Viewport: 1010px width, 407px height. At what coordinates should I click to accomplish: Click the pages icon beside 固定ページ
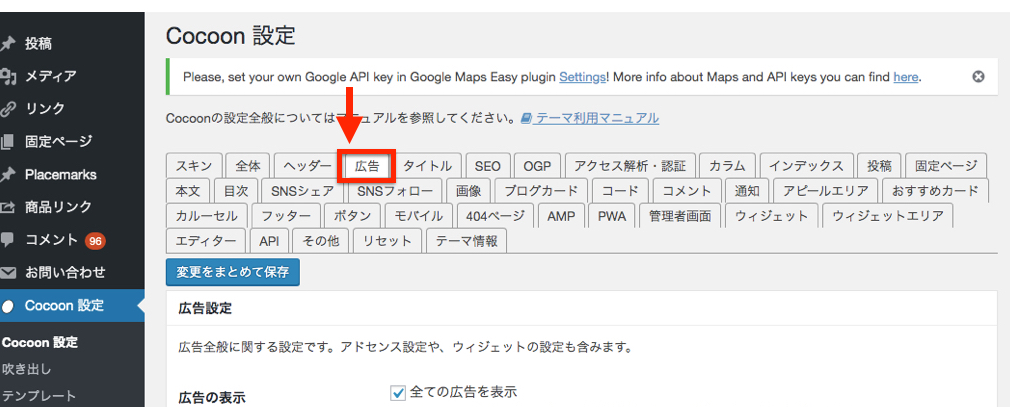pos(8,142)
